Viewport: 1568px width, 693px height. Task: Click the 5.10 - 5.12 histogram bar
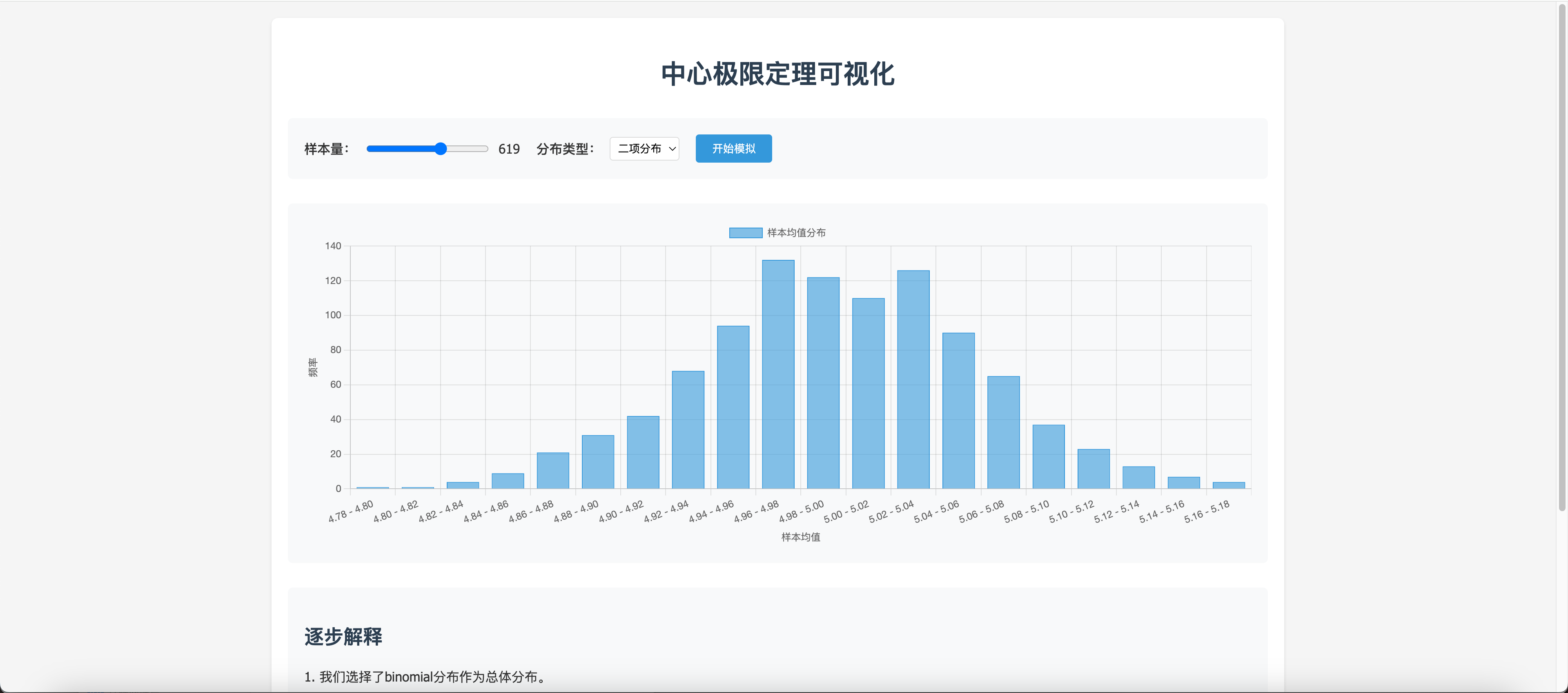click(x=1093, y=469)
